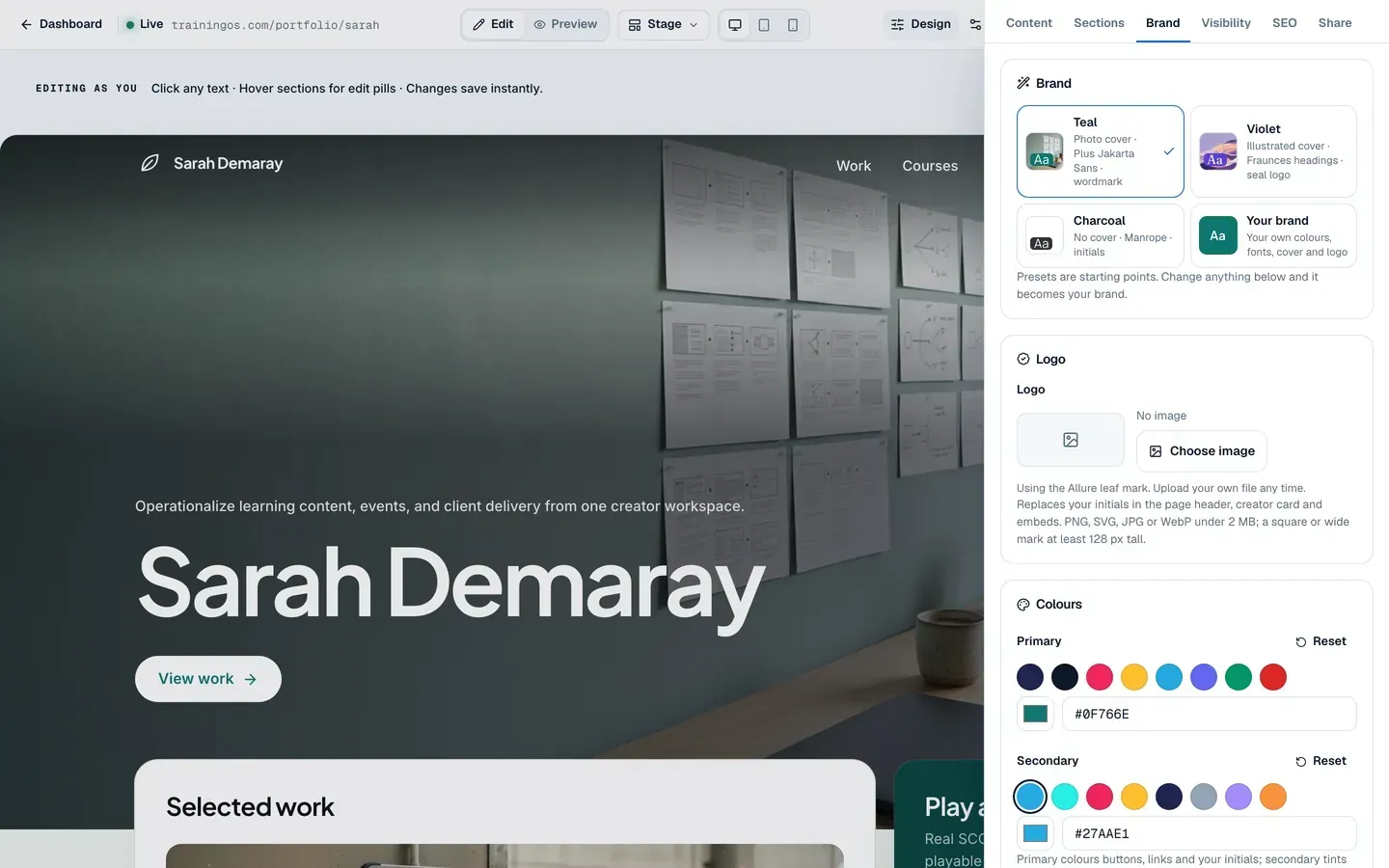Open the Share tab

pyautogui.click(x=1335, y=23)
